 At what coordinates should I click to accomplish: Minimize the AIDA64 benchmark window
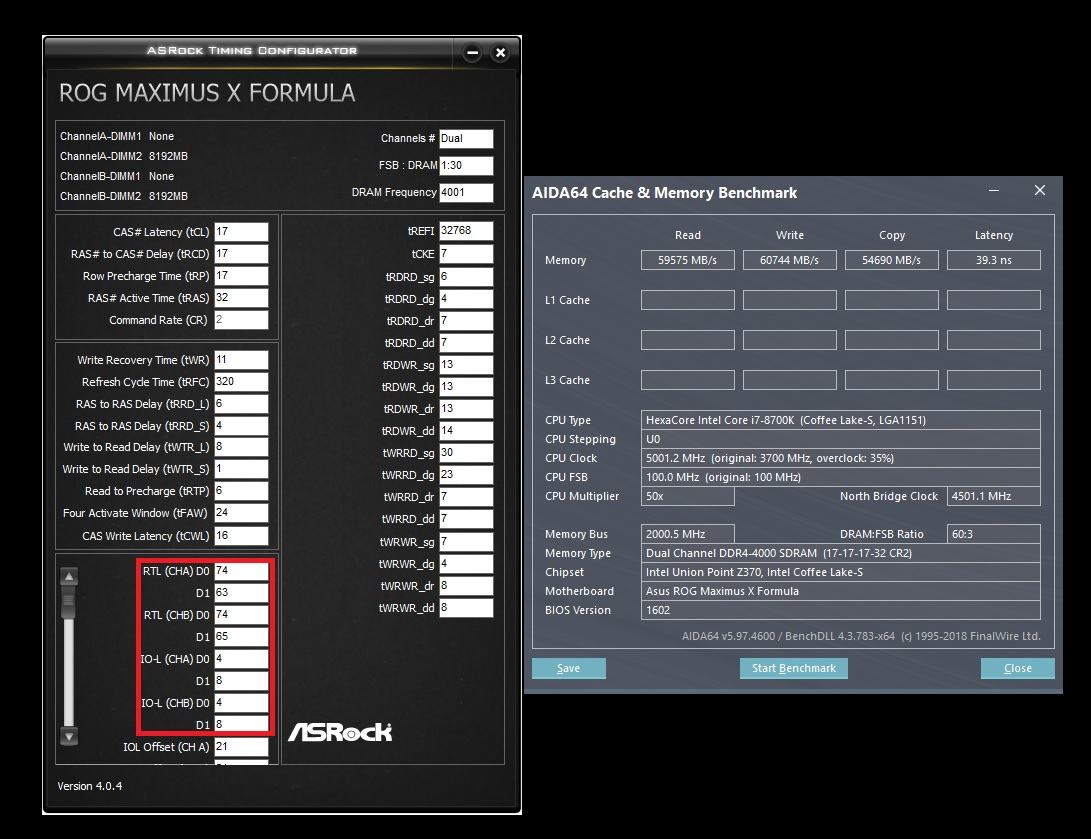pos(994,190)
